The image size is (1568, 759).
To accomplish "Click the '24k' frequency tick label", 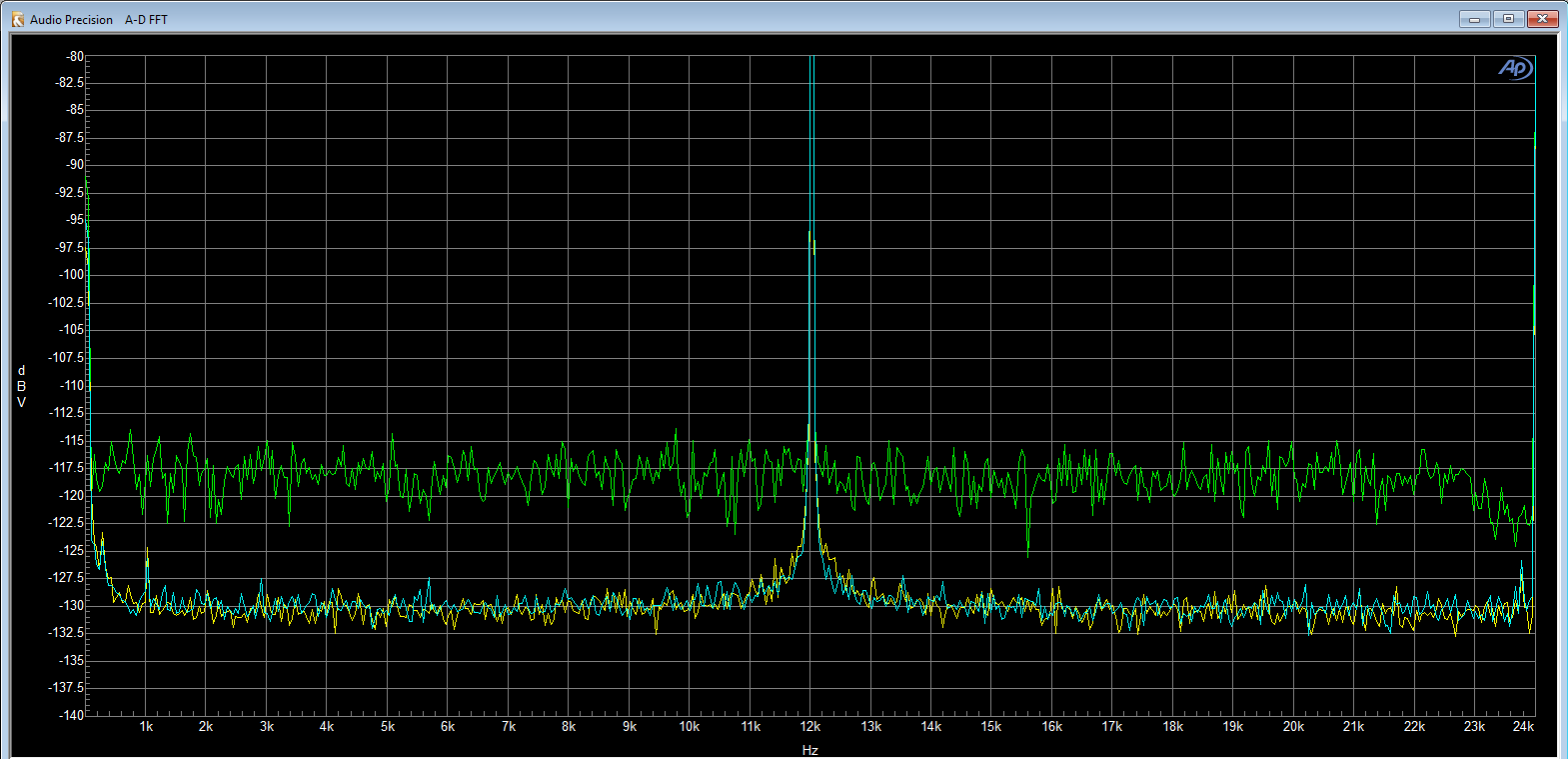I will point(1523,727).
